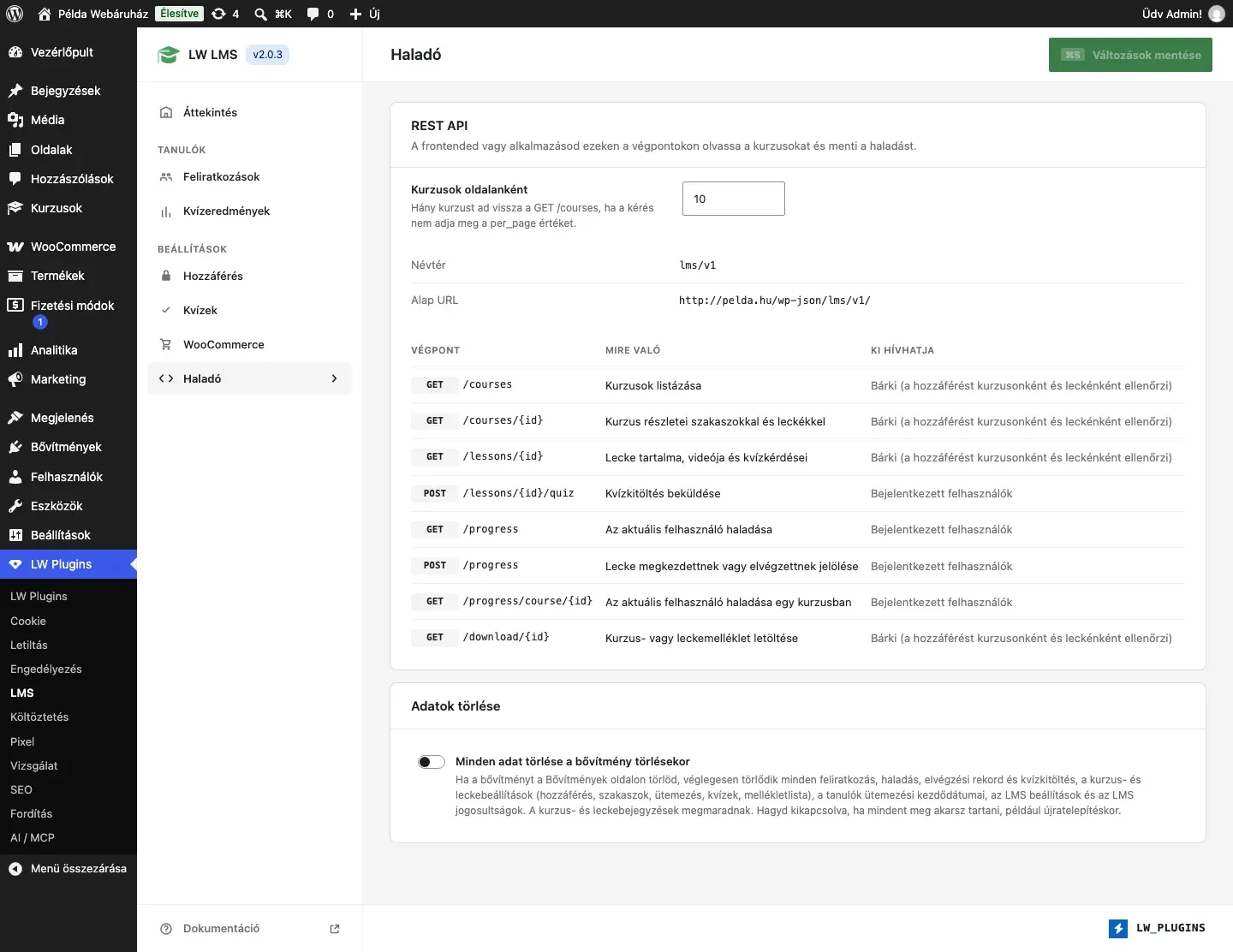The width and height of the screenshot is (1233, 952).
Task: Click the LW LMS graduation cap logo
Action: pos(168,55)
